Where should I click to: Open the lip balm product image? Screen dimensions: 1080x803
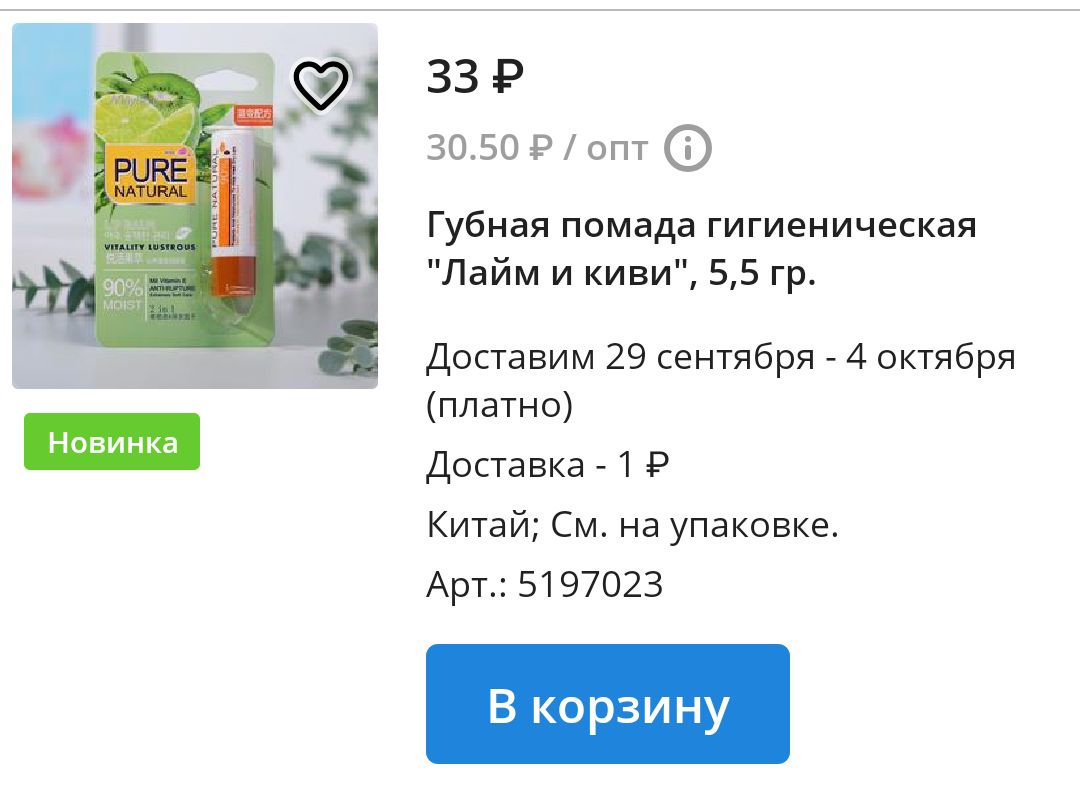point(195,206)
